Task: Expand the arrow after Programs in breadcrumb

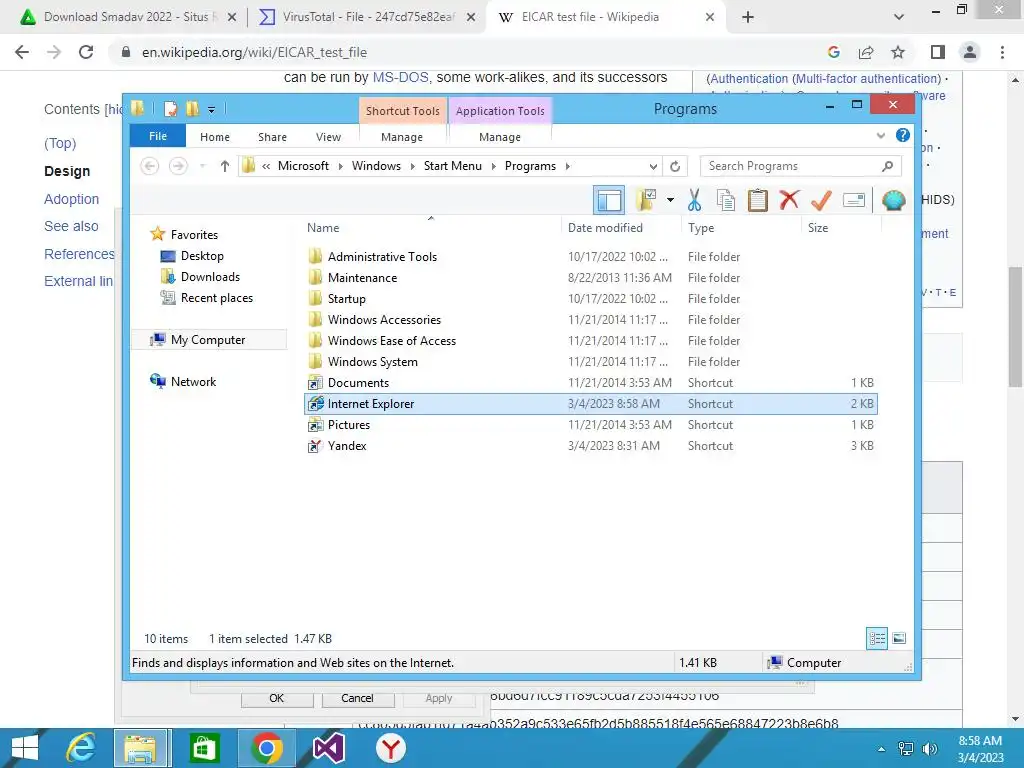Action: tap(568, 166)
